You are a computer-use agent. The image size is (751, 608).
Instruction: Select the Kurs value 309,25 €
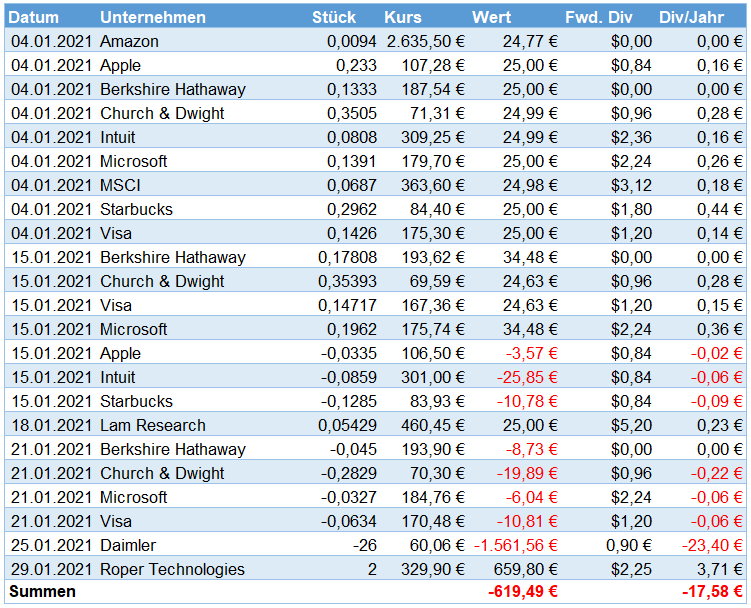pos(433,137)
